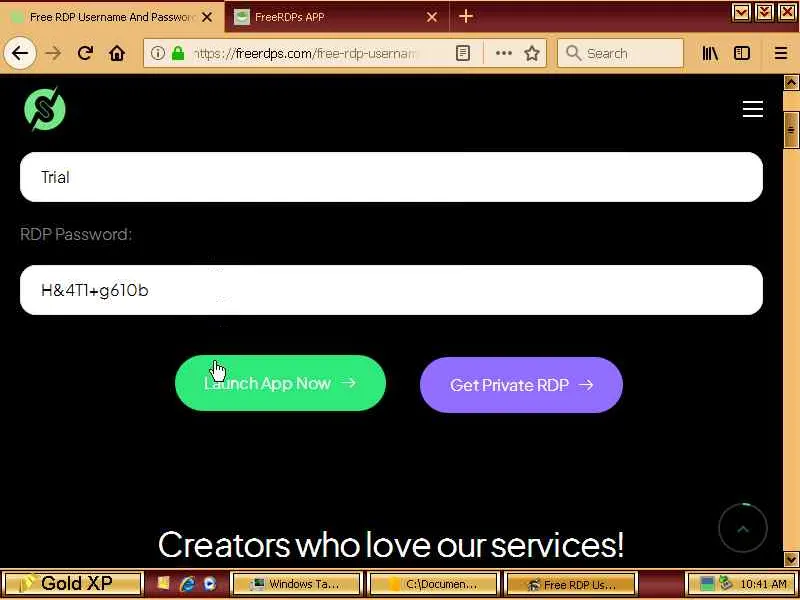
Task: Reload the current page
Action: (x=85, y=53)
